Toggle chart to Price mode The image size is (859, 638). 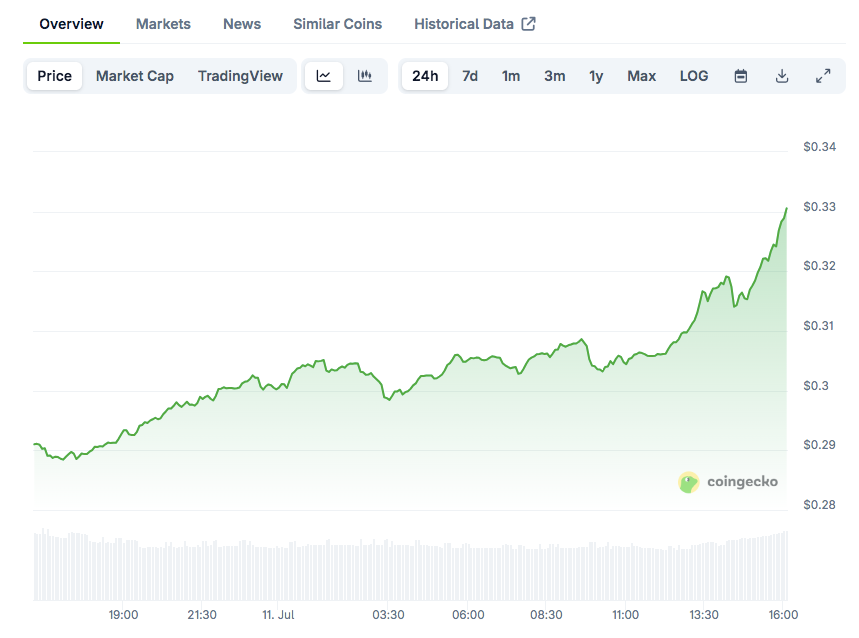coord(54,76)
